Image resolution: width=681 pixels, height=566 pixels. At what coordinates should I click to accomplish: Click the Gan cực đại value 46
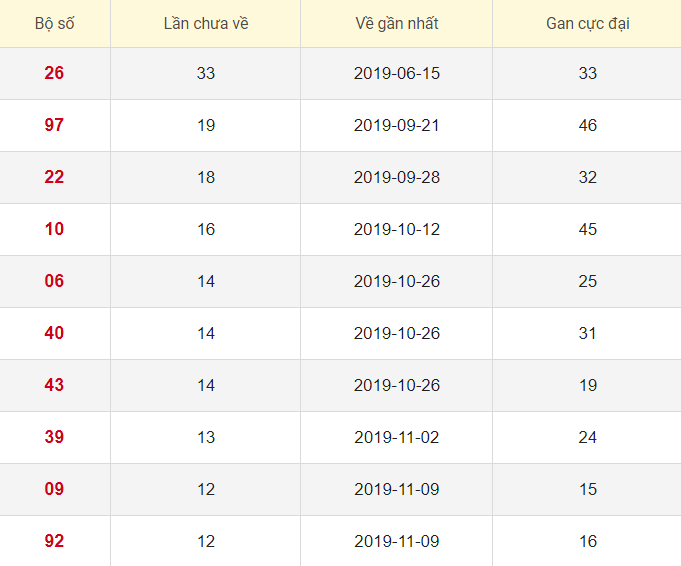point(588,125)
